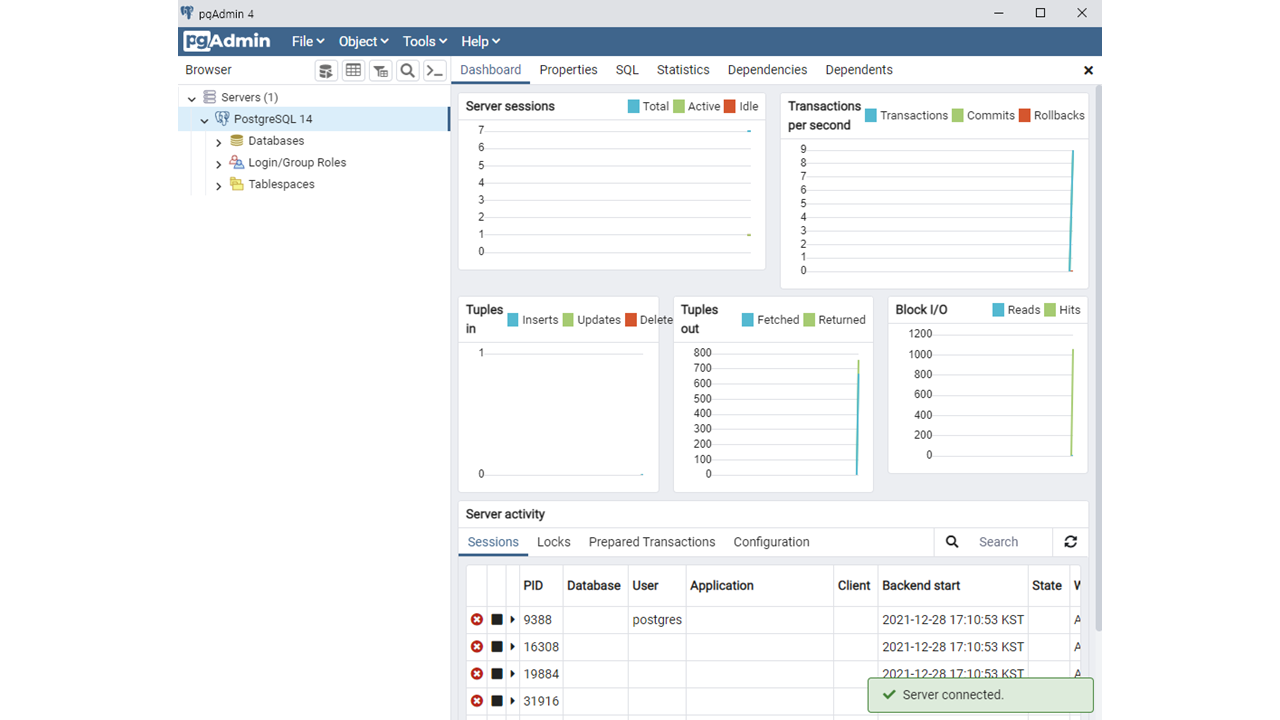Click the Filtered Rows icon in Browser toolbar
Image resolution: width=1280 pixels, height=720 pixels.
click(380, 70)
